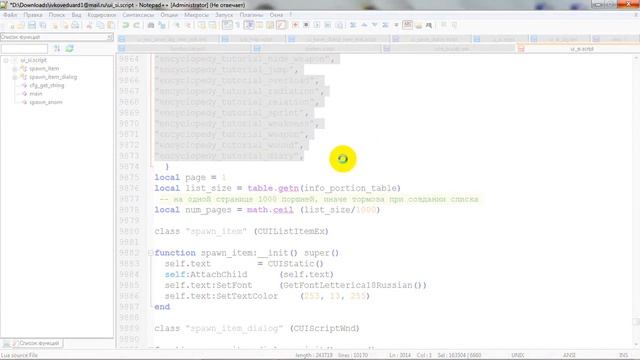640x360 pixels.
Task: Open the Запуск menu
Action: point(224,15)
